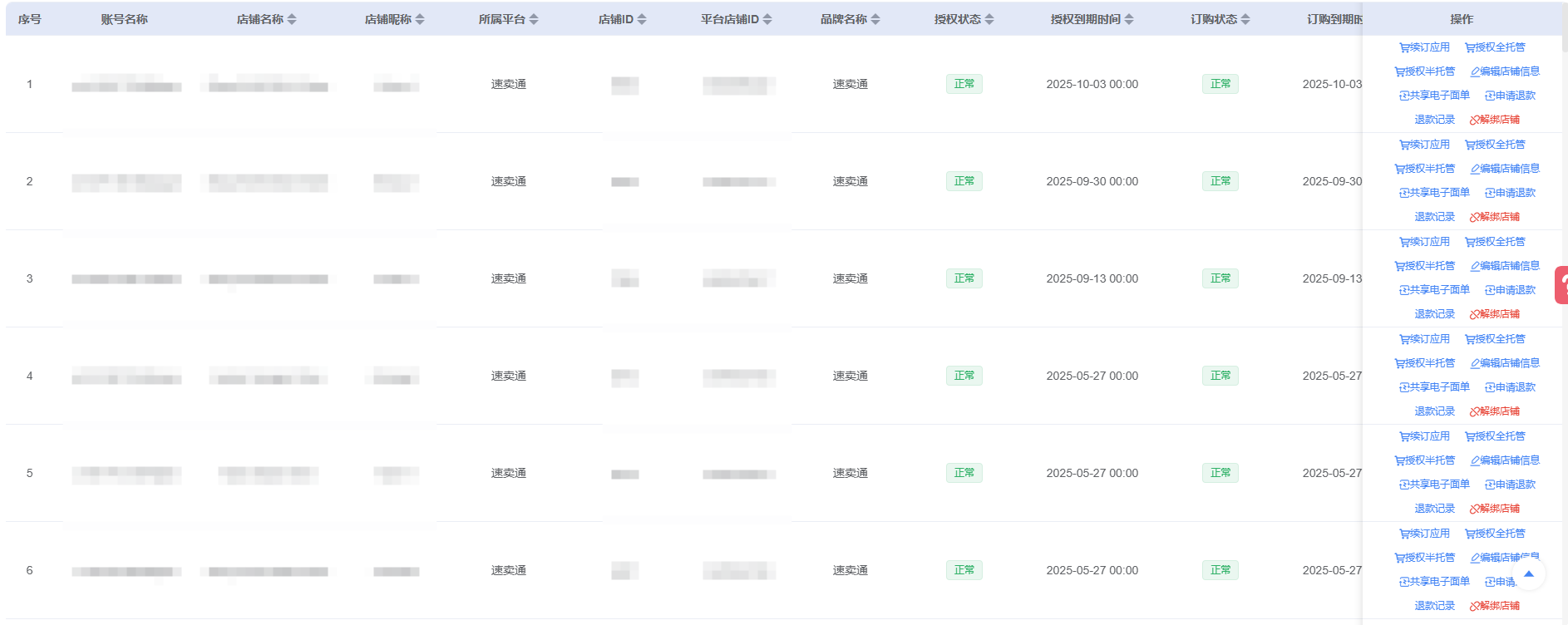Click the 账号名称 column header
This screenshot has width=1568, height=625.
pos(125,19)
